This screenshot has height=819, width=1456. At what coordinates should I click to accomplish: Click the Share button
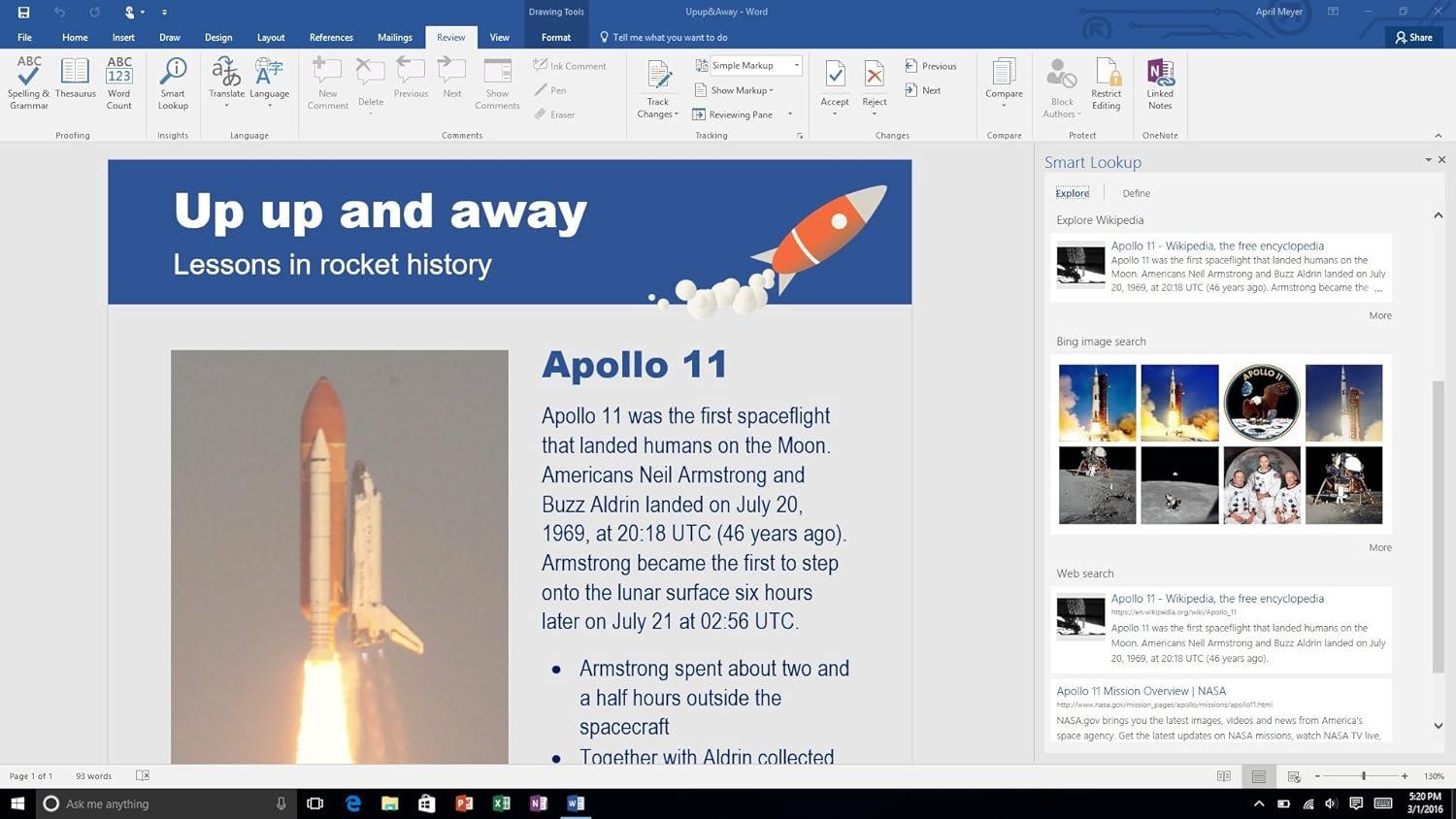pyautogui.click(x=1413, y=37)
